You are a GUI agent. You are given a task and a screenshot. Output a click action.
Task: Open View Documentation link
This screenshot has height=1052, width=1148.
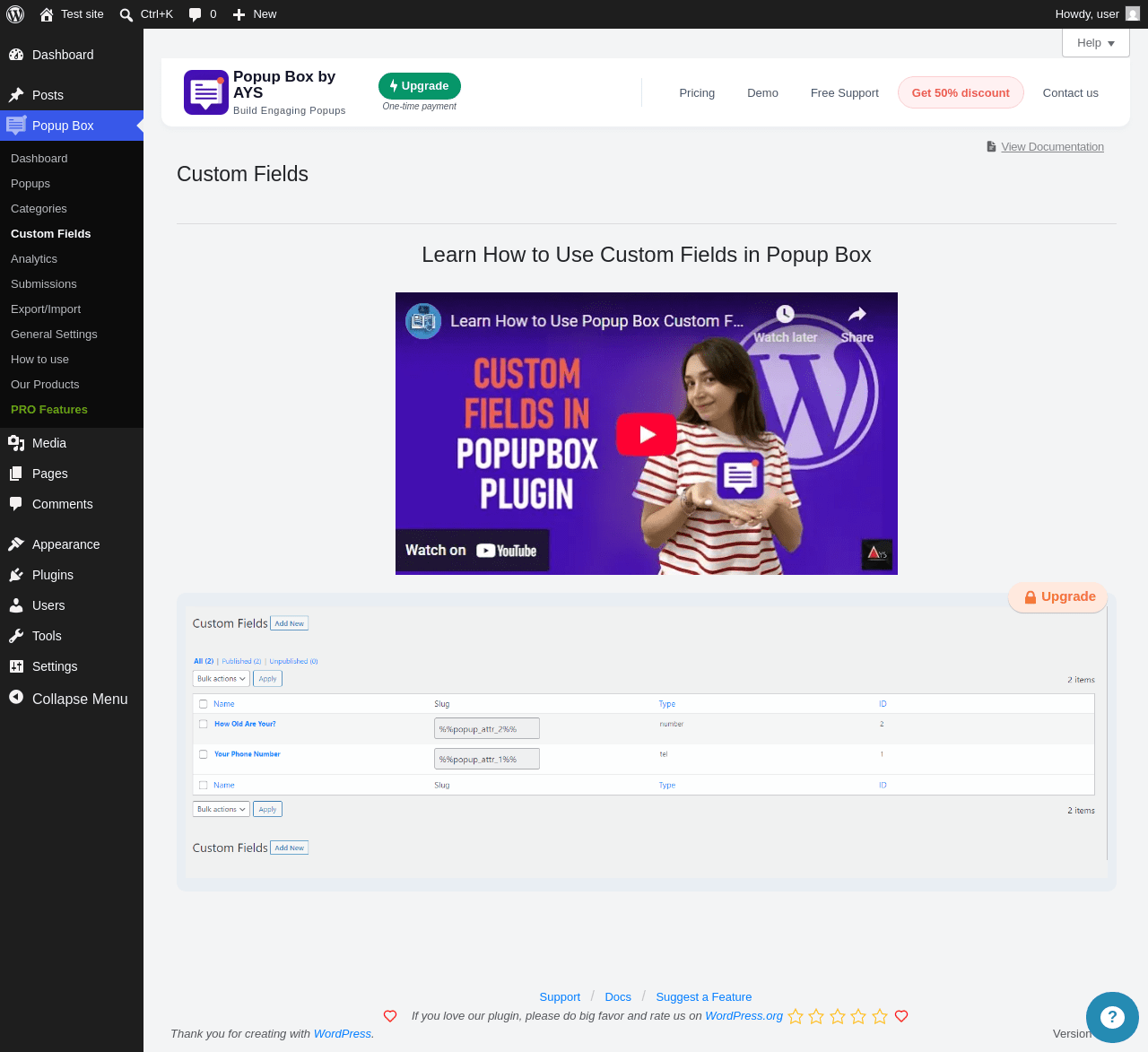(x=1052, y=147)
